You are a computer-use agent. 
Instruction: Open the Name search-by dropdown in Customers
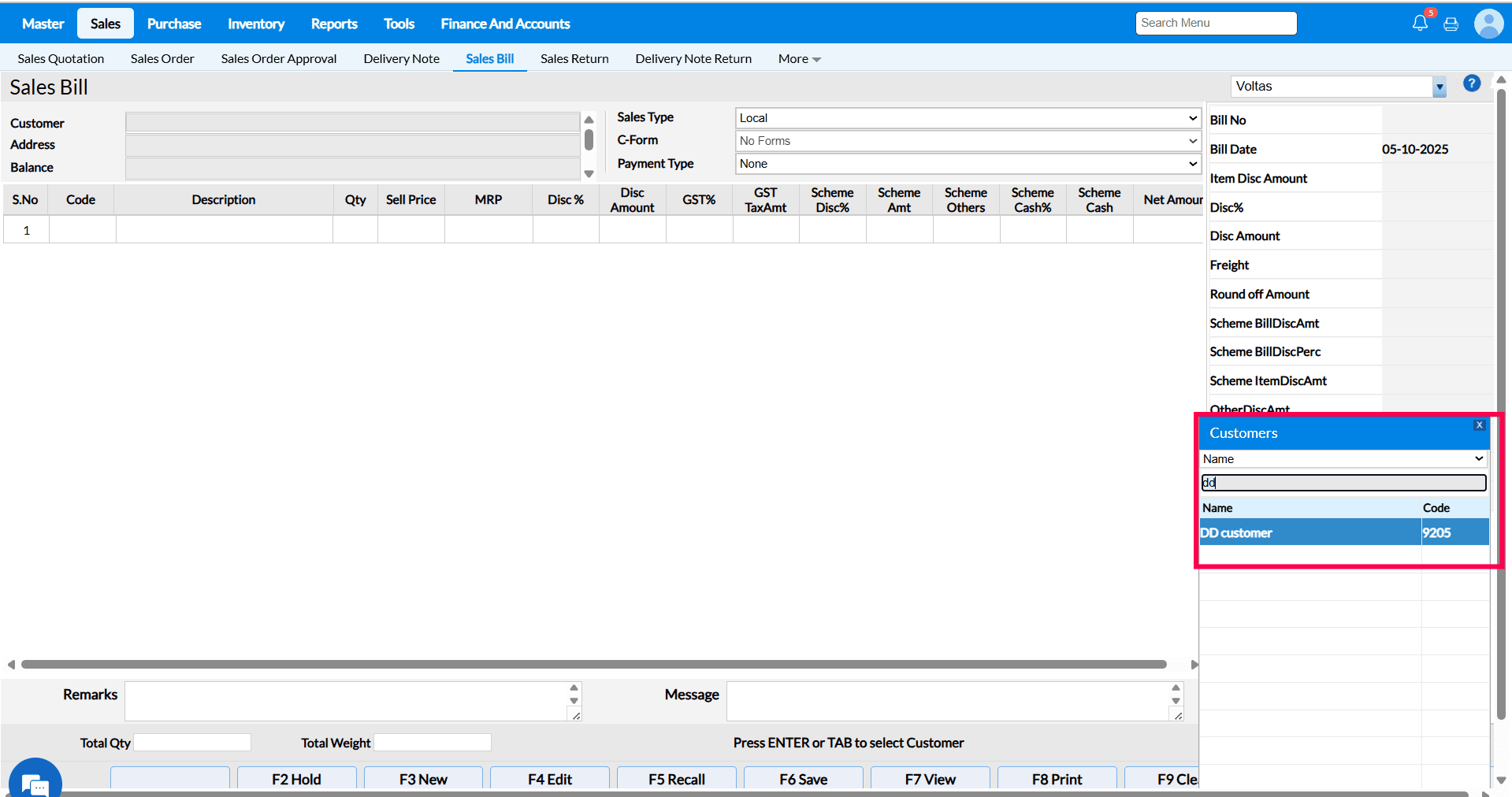point(1343,459)
